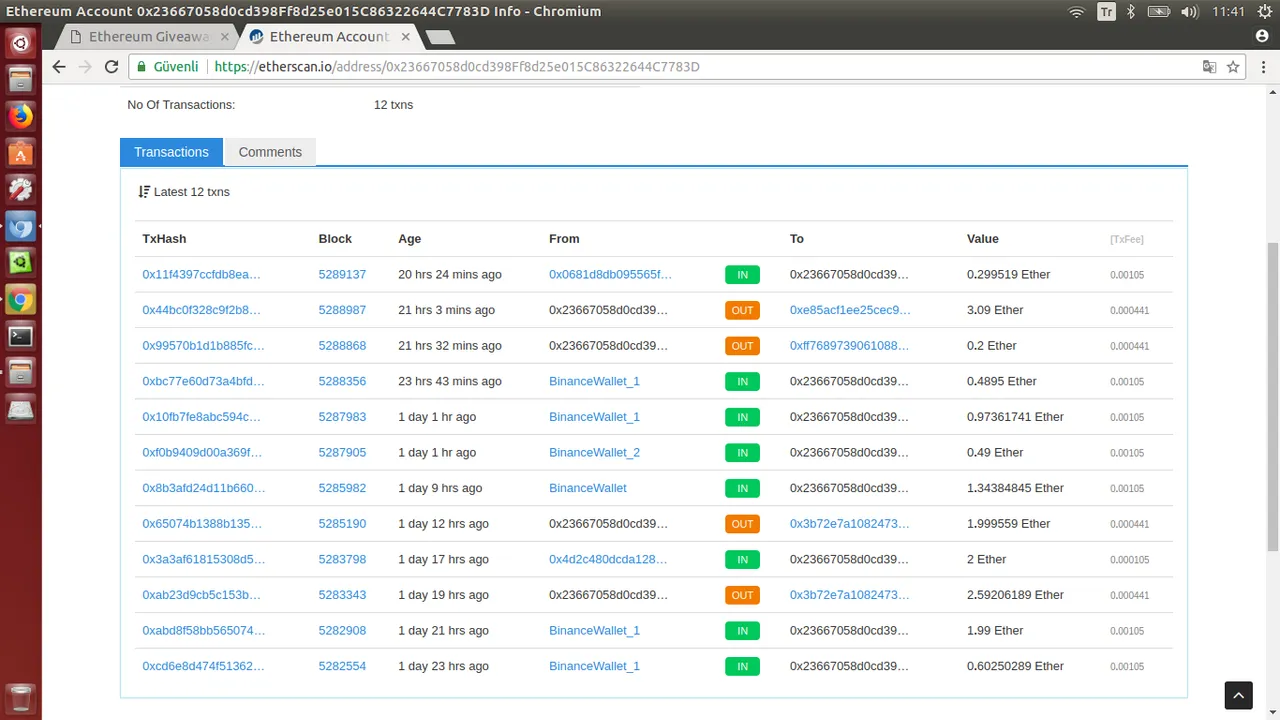Open BinanceWallet_1 in block 5288356 row
Screen dimensions: 1280x720
(x=594, y=381)
